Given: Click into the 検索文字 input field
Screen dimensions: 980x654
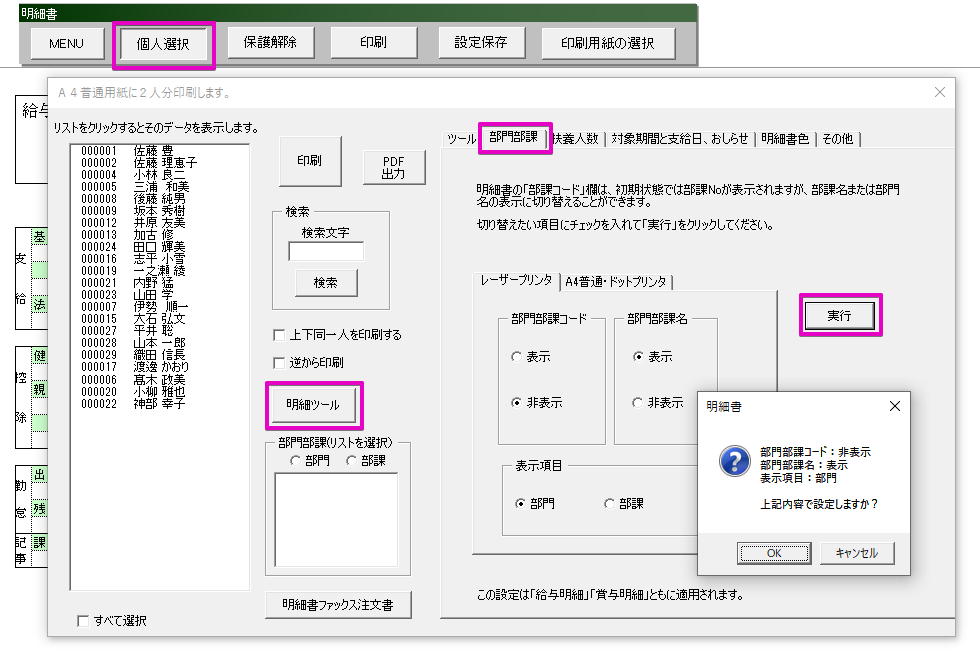Looking at the screenshot, I should [x=326, y=251].
